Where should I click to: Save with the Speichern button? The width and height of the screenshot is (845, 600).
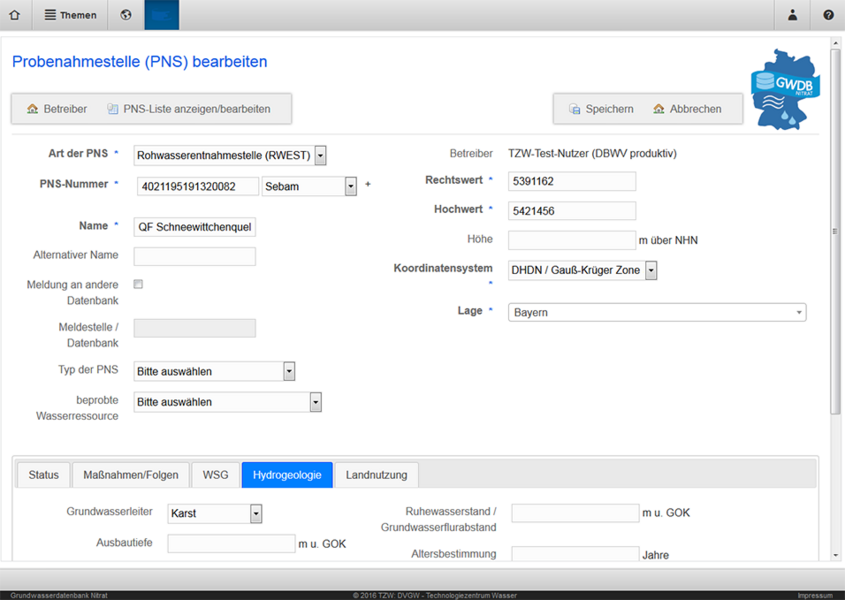[x=600, y=109]
